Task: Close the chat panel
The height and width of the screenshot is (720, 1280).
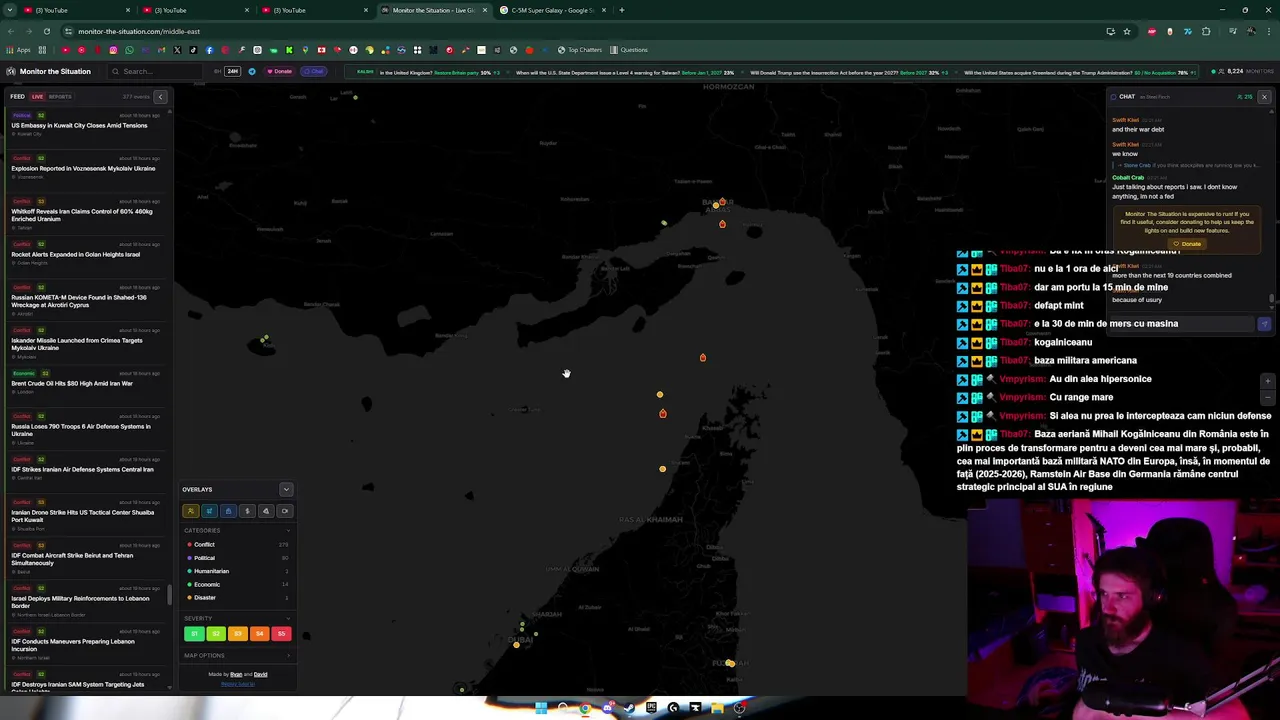Action: (x=1264, y=97)
